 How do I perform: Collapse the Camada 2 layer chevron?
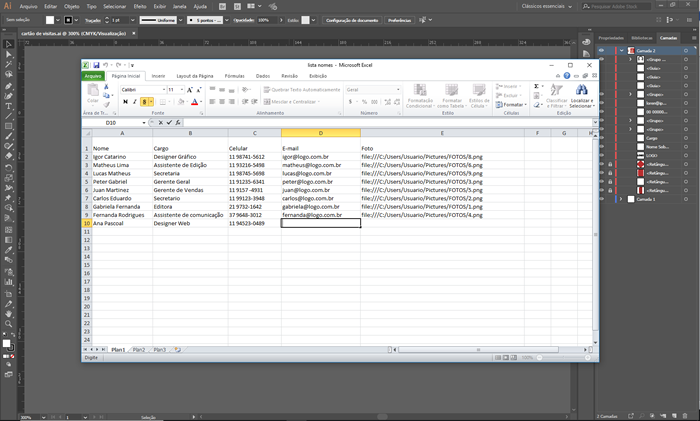621,50
